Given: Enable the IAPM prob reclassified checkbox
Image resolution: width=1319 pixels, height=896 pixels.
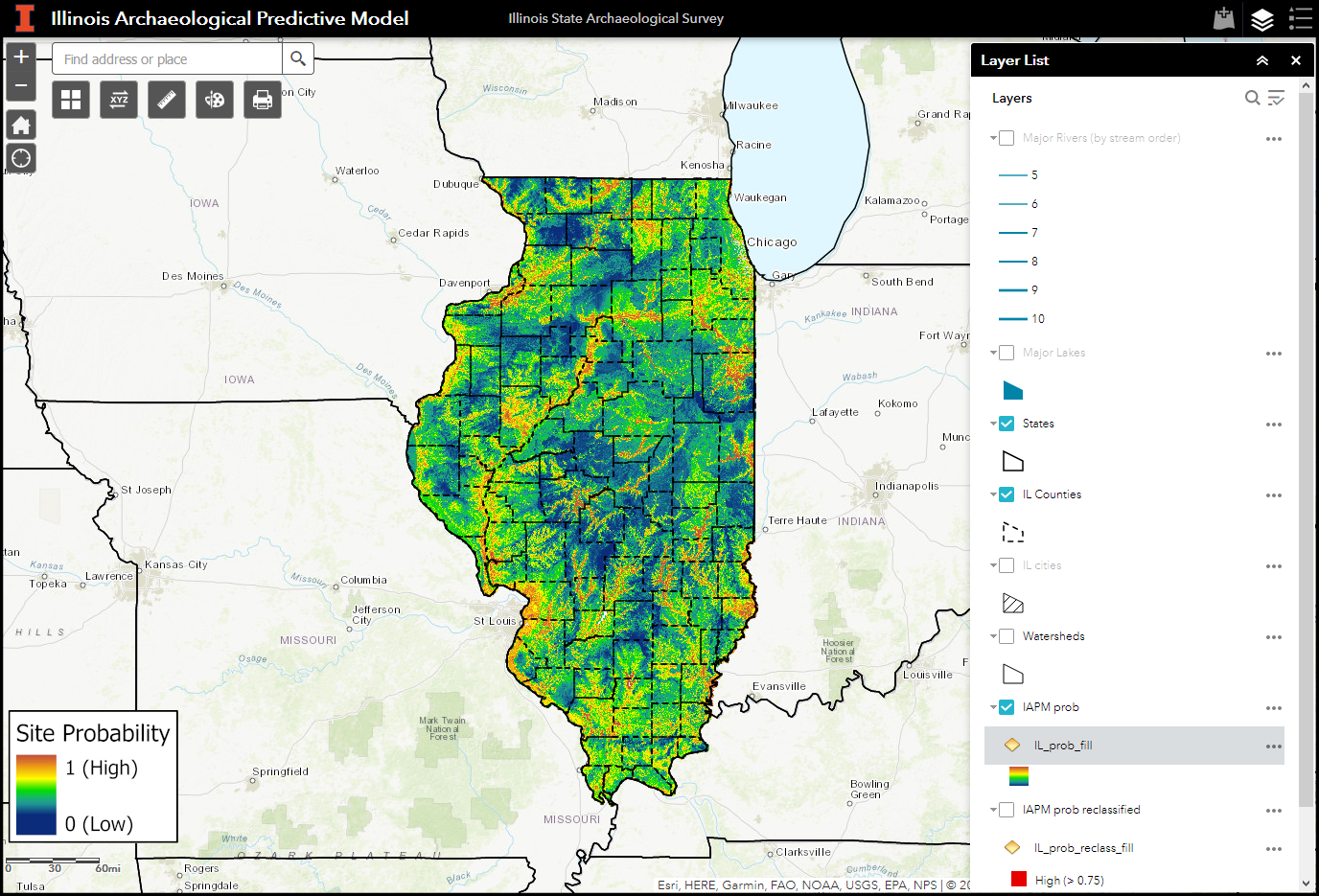Looking at the screenshot, I should pyautogui.click(x=1007, y=810).
